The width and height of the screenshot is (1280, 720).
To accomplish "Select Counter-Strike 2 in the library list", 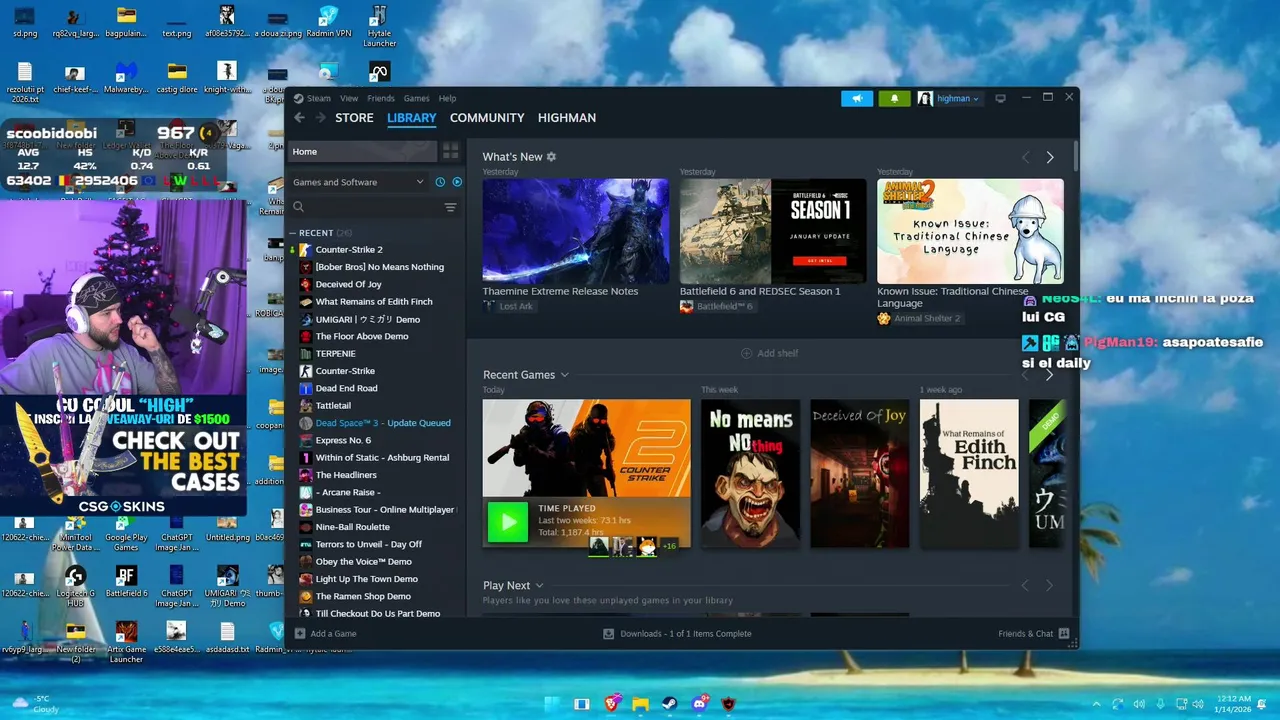I will point(349,249).
